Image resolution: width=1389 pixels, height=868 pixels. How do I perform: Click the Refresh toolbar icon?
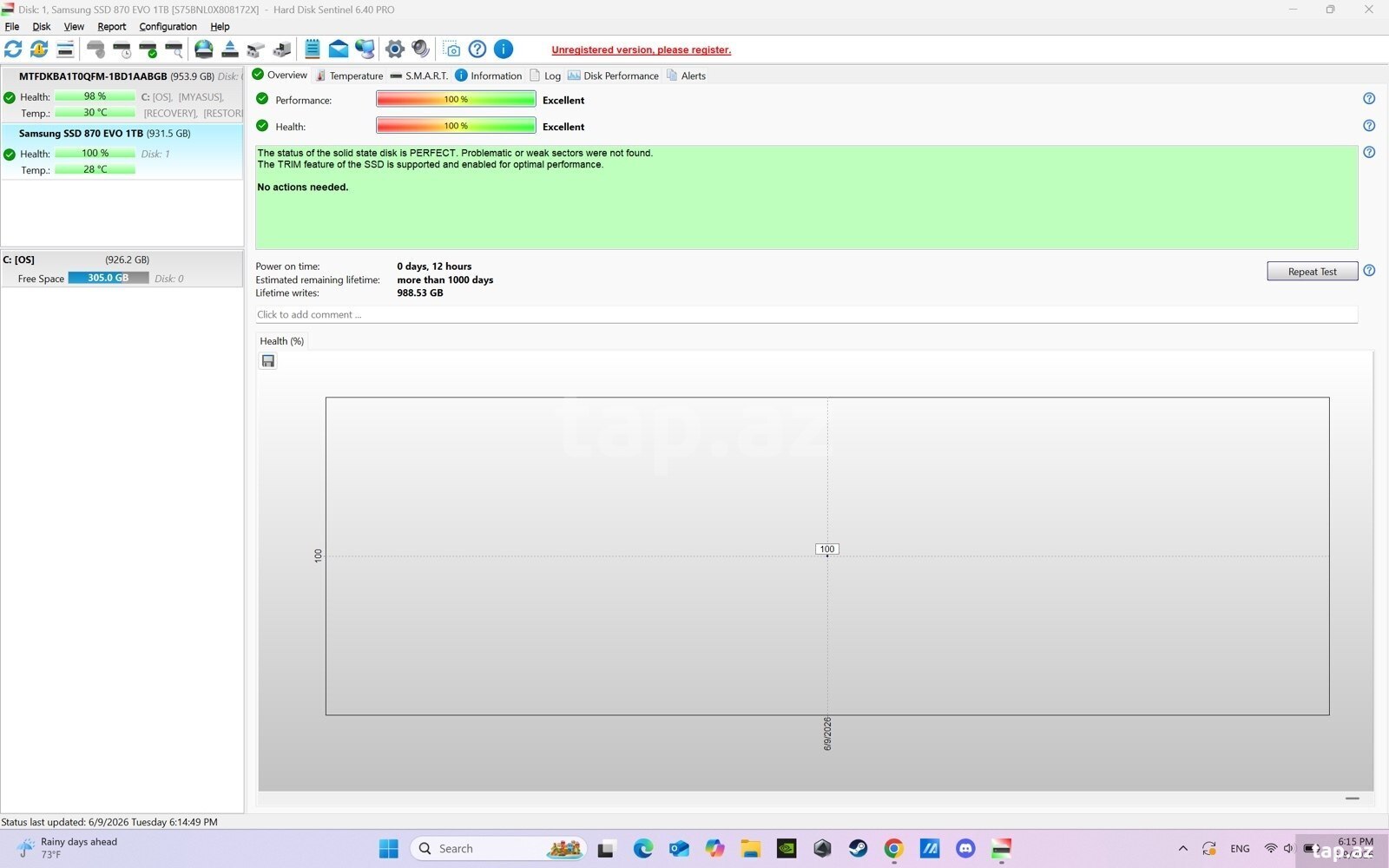[13, 49]
